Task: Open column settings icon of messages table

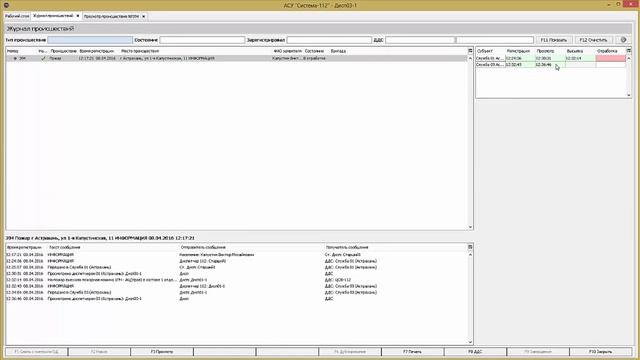Action: (x=470, y=247)
